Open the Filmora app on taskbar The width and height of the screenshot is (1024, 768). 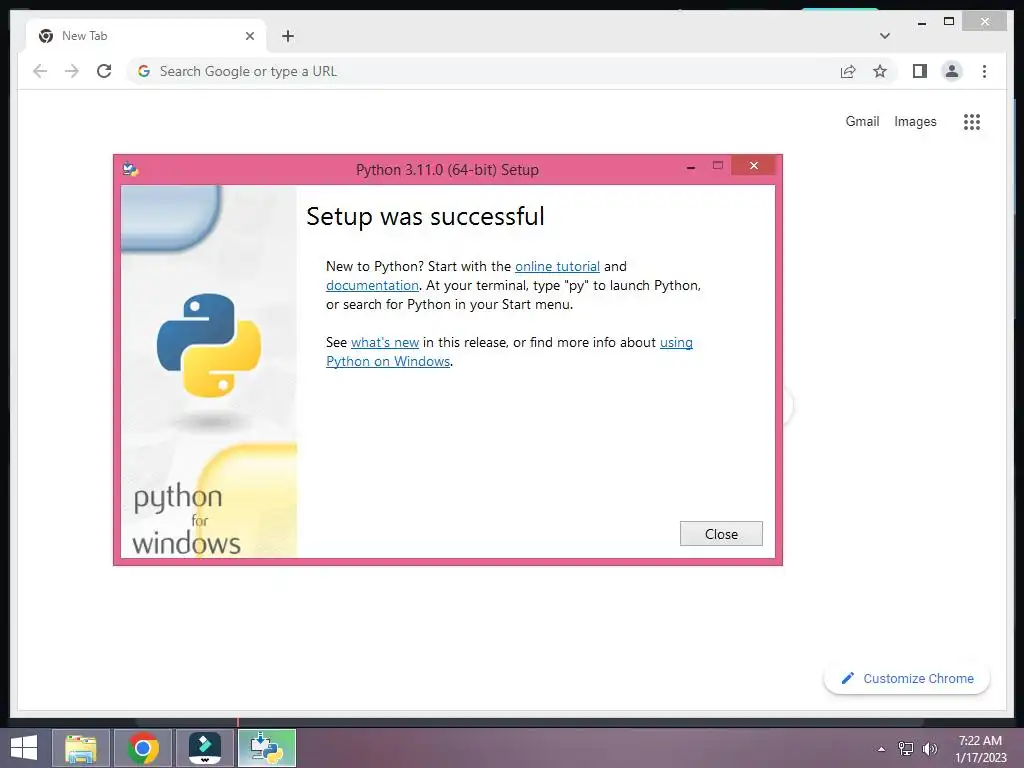pos(204,748)
